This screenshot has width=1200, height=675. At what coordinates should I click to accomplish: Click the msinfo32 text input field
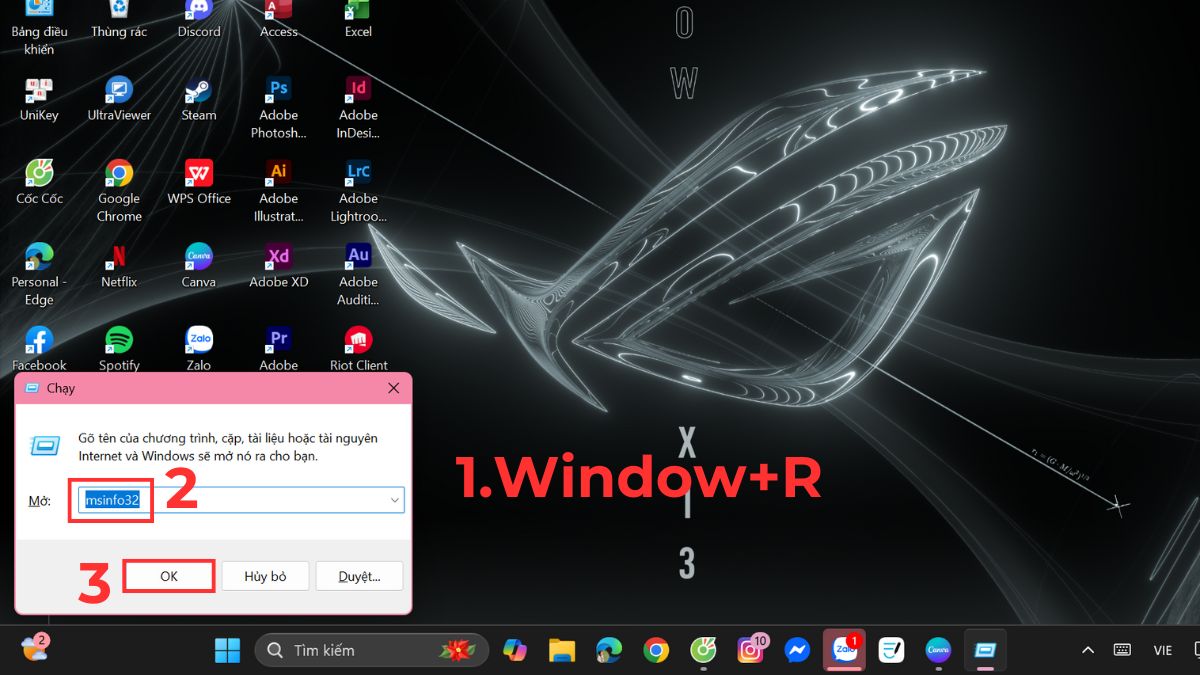click(240, 500)
